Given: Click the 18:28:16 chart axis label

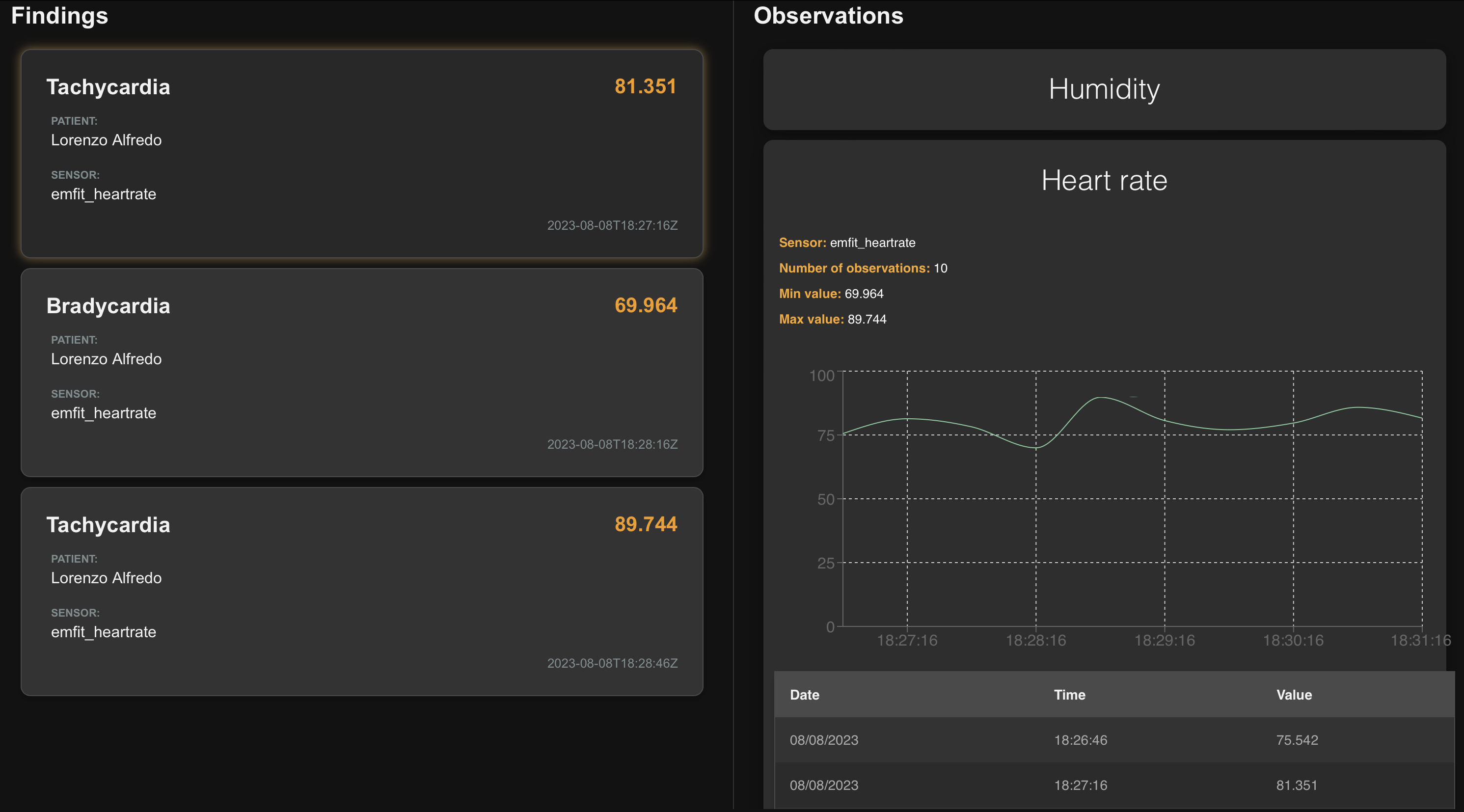Looking at the screenshot, I should click(1035, 640).
